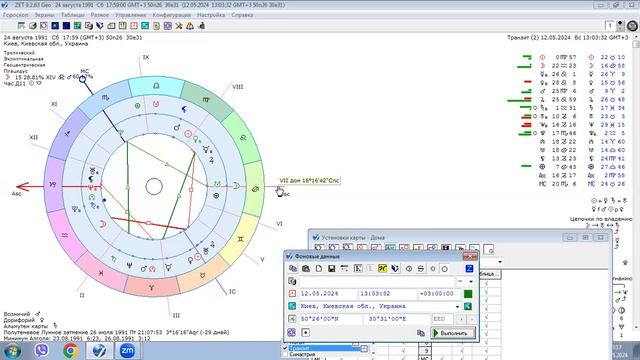
Task: Click the yellow columns toolbar icon
Action: [x=122, y=26]
